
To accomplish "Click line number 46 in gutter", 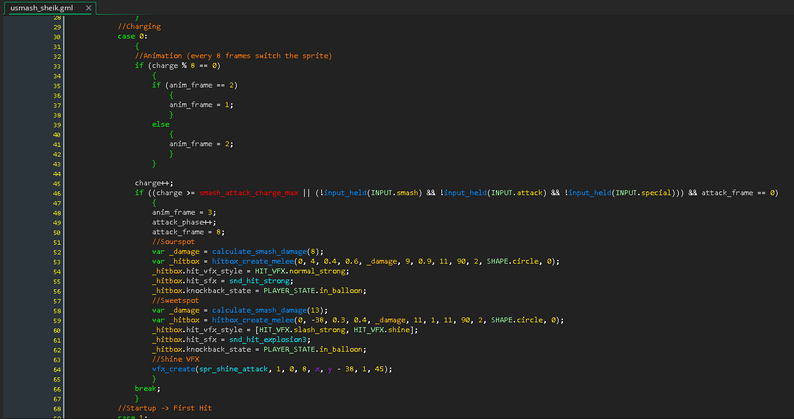I will tap(57, 193).
